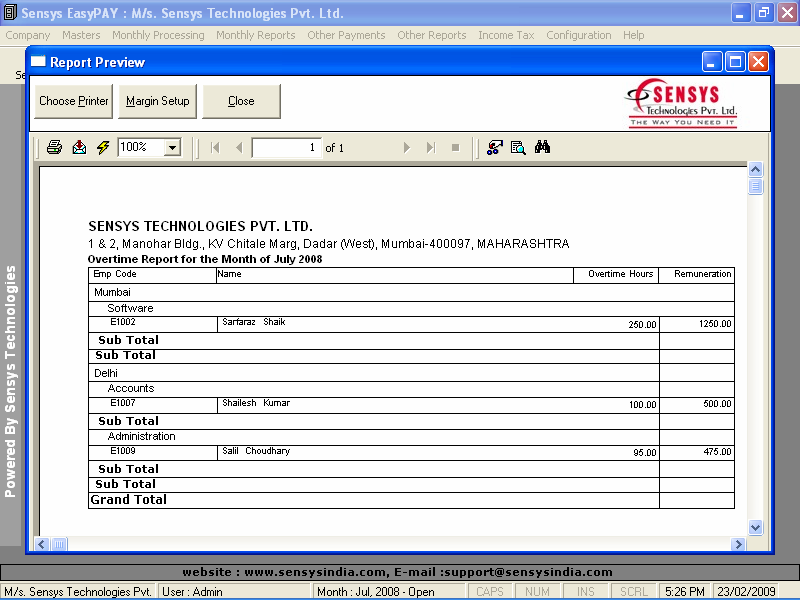Select the Administration department row
Image resolution: width=800 pixels, height=600 pixels.
tap(411, 436)
